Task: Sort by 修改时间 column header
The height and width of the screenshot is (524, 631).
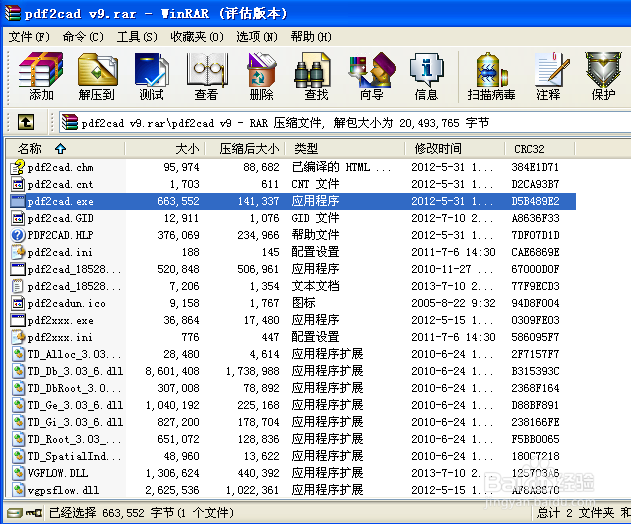Action: (455, 149)
